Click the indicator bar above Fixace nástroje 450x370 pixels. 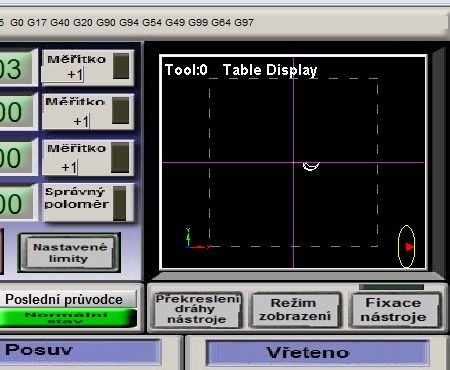point(391,287)
